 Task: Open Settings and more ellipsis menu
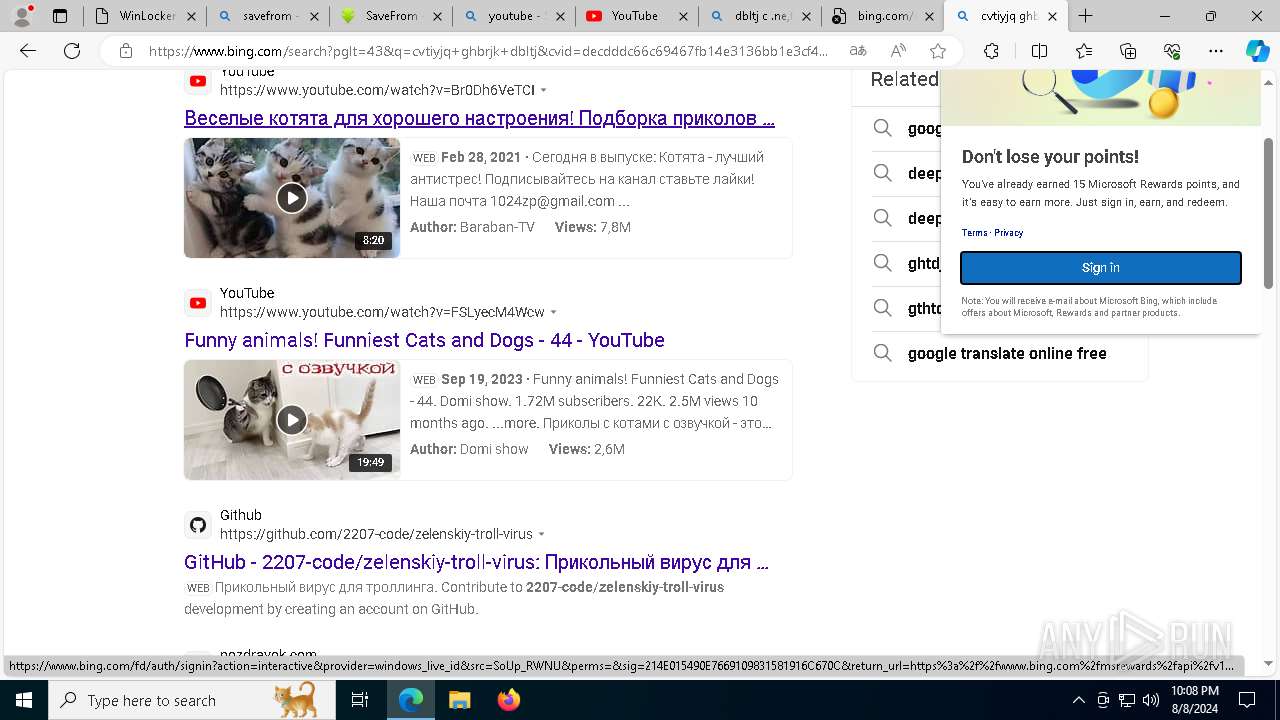click(x=1216, y=51)
